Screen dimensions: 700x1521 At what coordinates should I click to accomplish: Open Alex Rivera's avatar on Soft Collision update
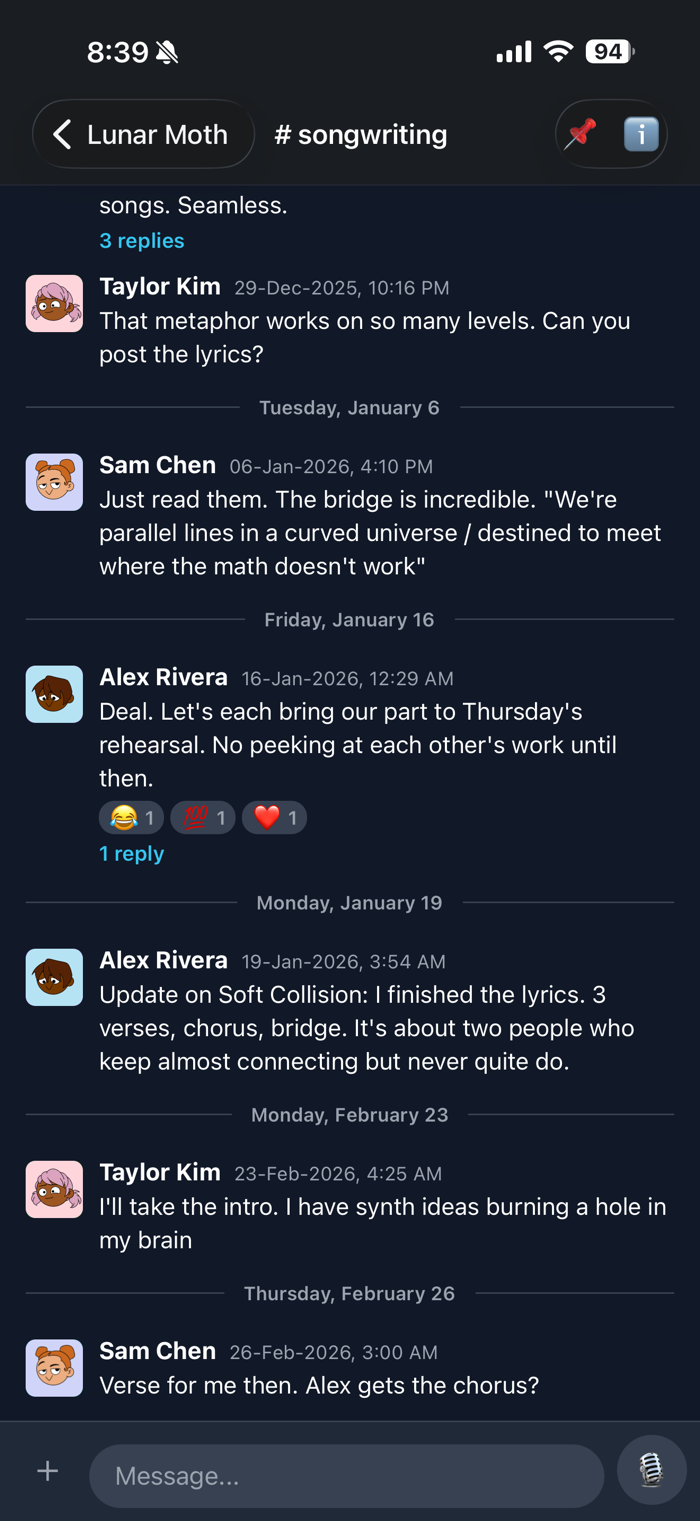click(54, 977)
